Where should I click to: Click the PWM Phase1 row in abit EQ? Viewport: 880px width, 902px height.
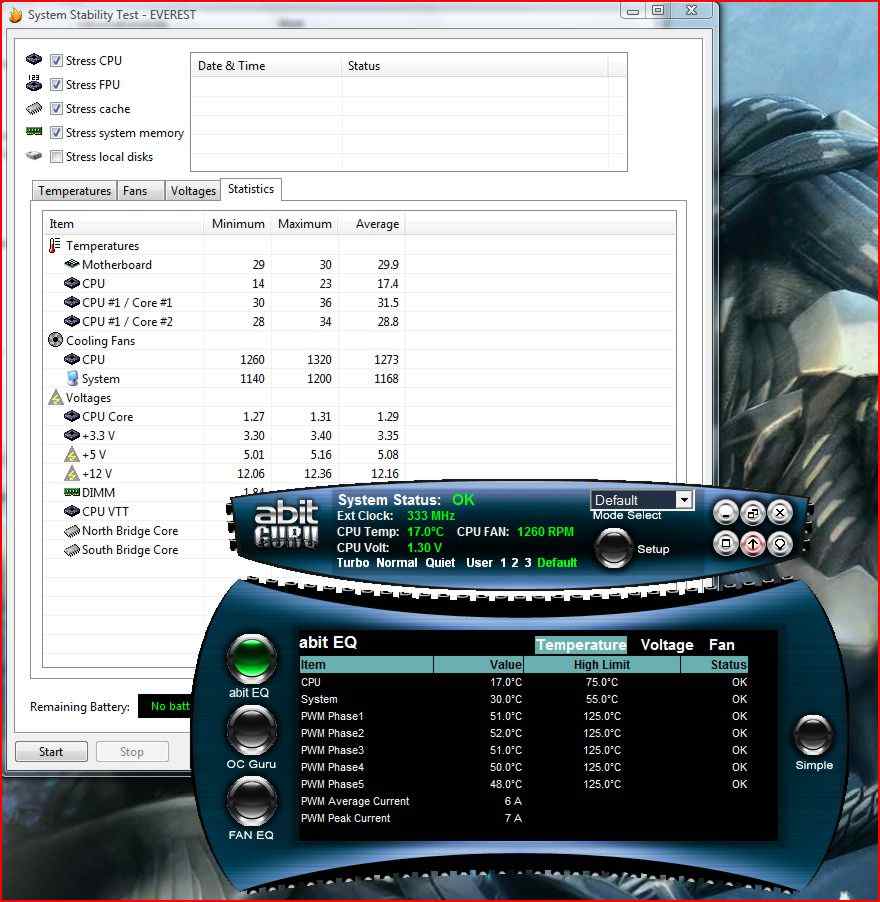click(524, 716)
